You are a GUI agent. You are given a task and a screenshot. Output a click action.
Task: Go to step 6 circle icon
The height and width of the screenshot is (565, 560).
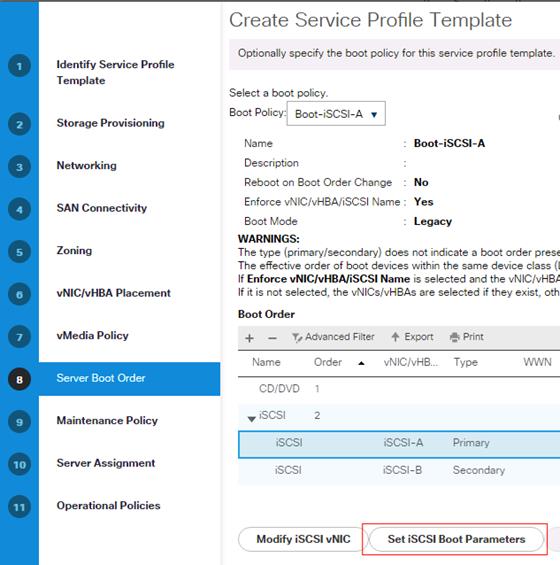click(19, 294)
